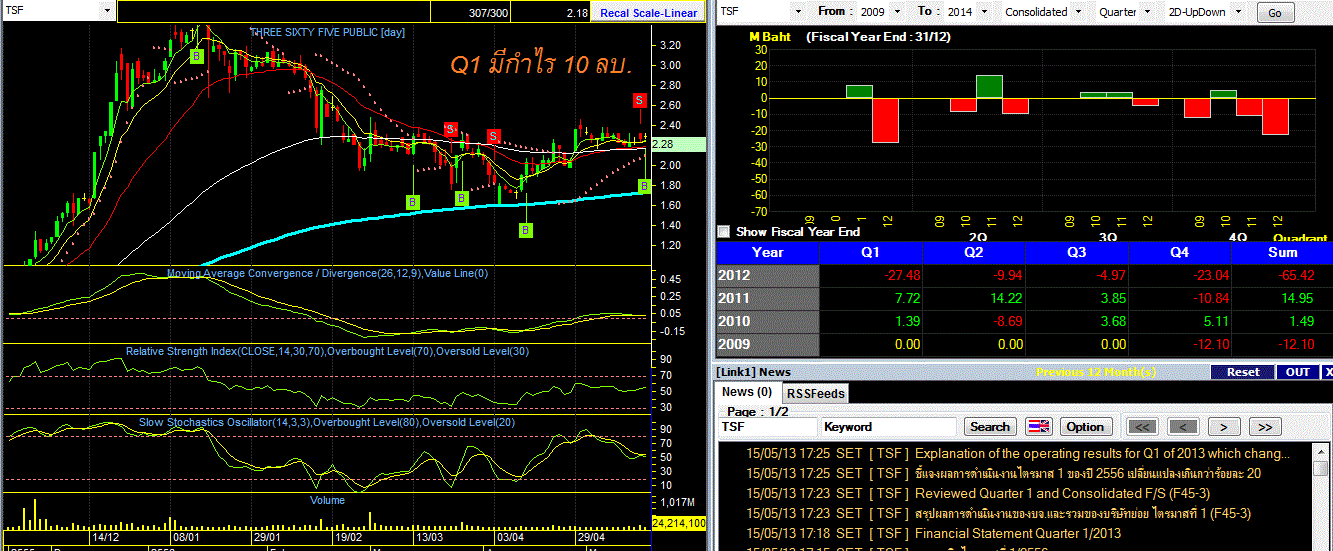Go to next news page with > button
The width and height of the screenshot is (1333, 551).
pyautogui.click(x=1224, y=427)
